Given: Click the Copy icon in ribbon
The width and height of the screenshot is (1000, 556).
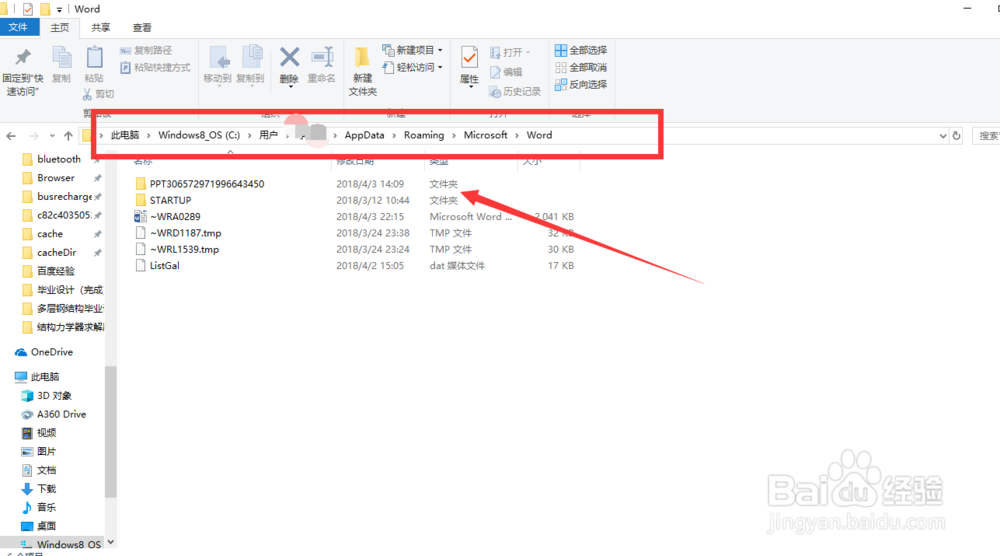Looking at the screenshot, I should click(61, 57).
